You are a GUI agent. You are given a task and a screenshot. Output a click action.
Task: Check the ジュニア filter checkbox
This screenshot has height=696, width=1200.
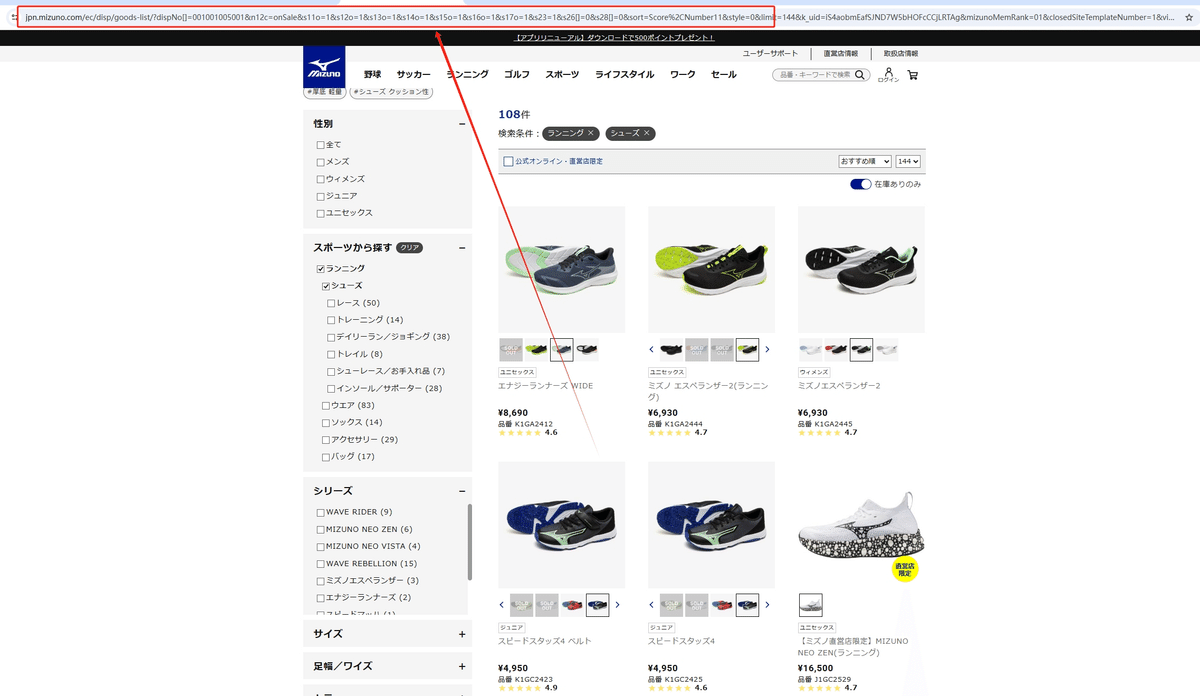tap(321, 196)
